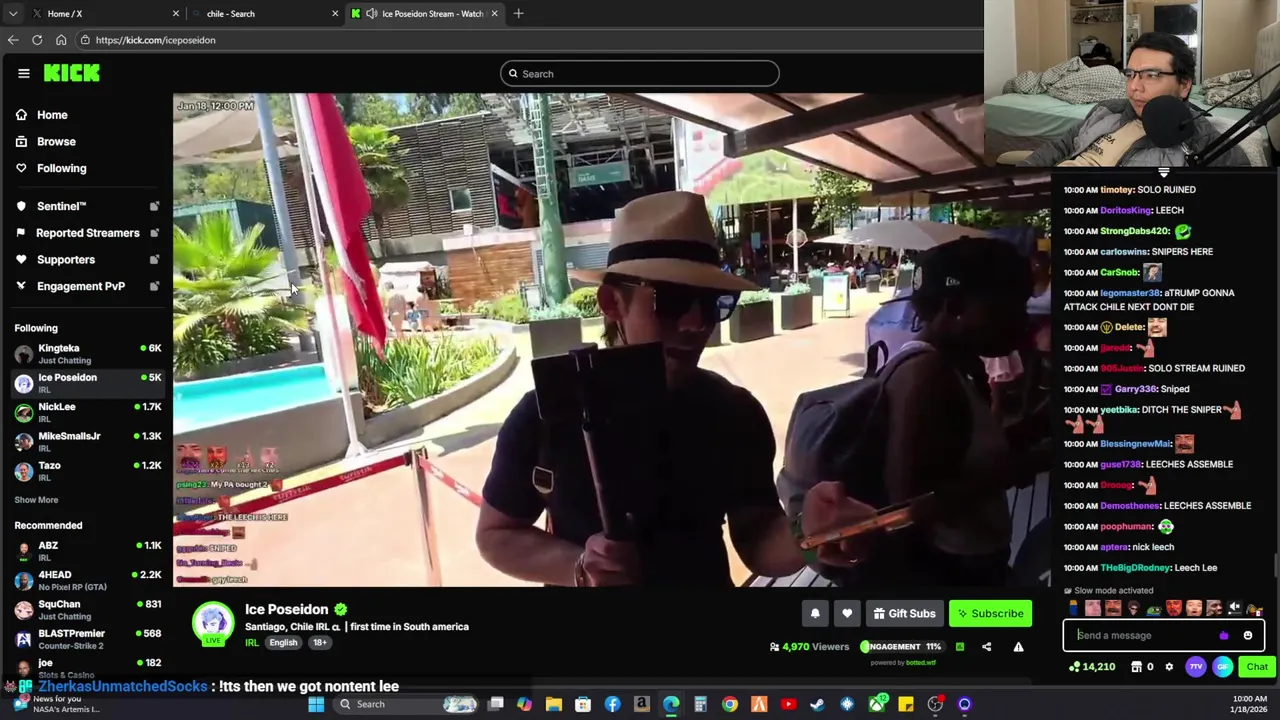Open the channel points 14,210 balance
Screen dimensions: 1280x720
(x=1091, y=667)
